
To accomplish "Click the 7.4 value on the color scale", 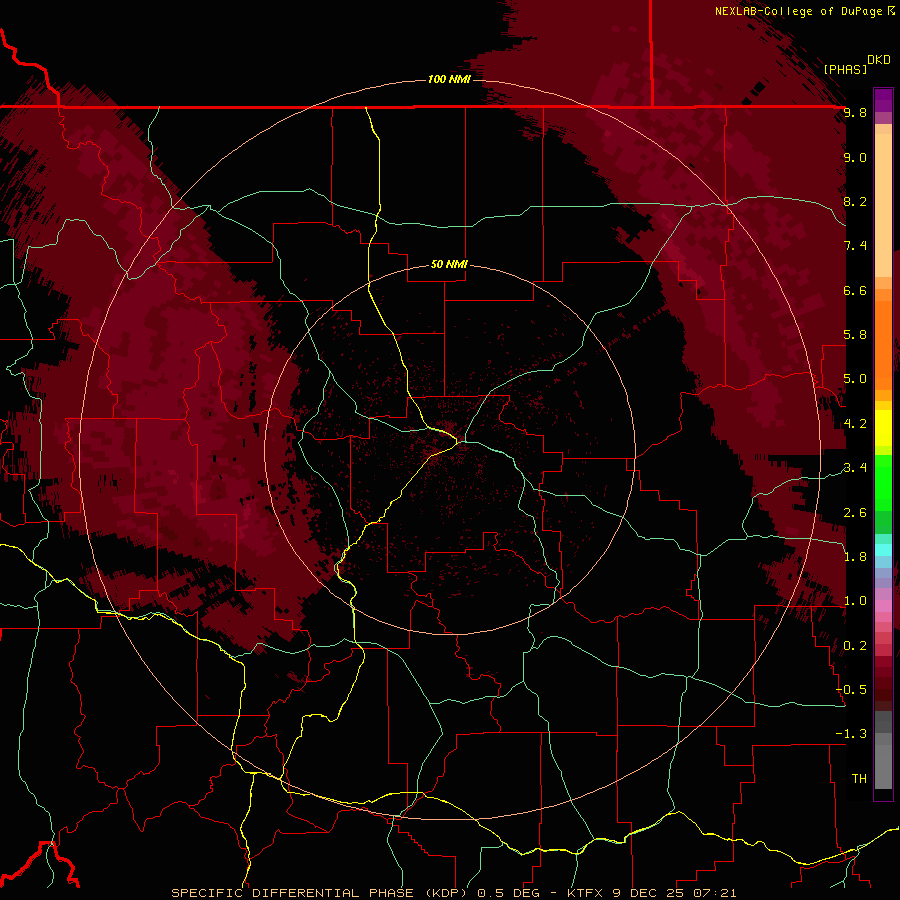I will pyautogui.click(x=855, y=246).
